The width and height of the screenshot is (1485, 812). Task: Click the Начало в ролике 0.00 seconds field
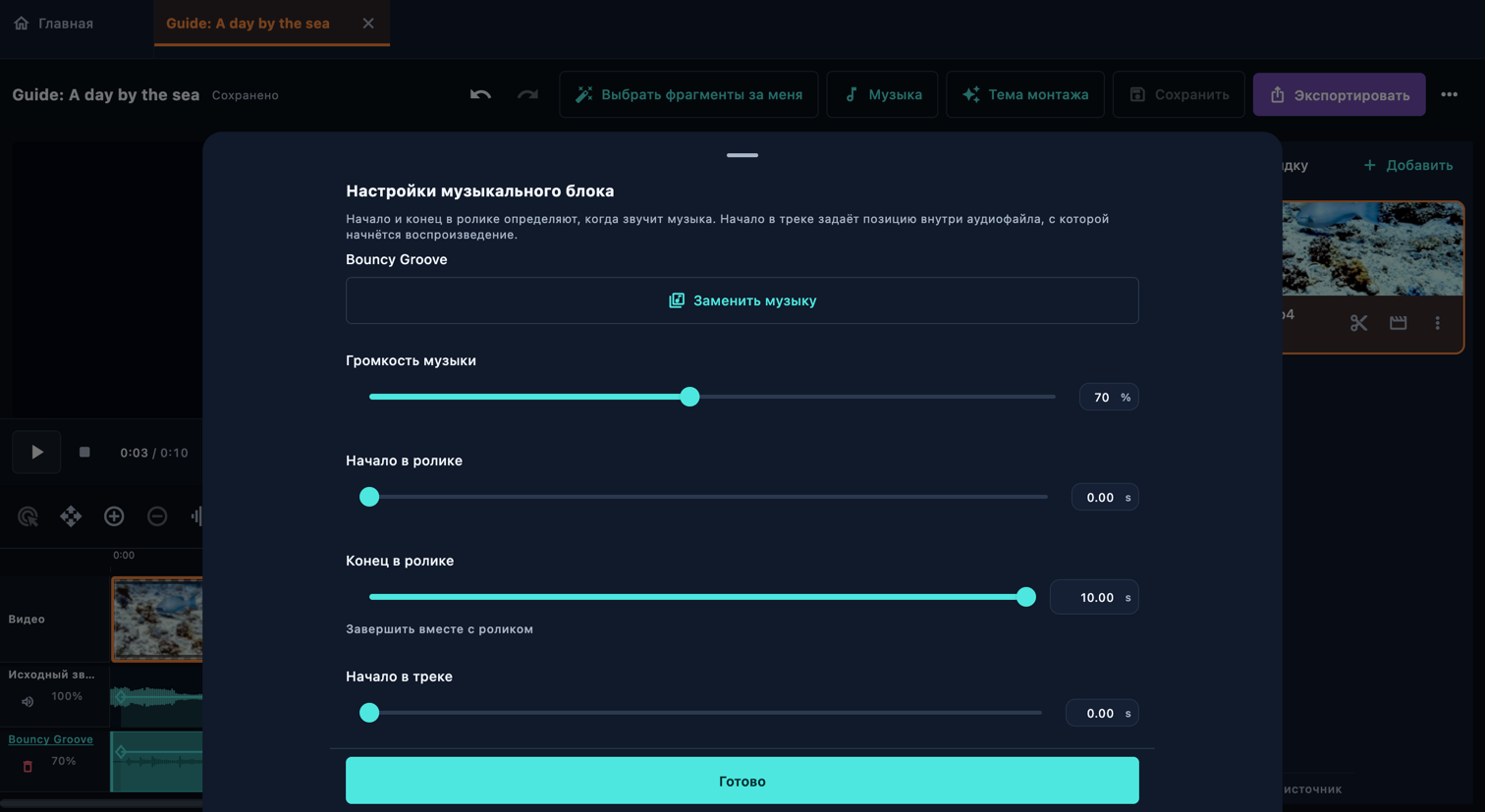(x=1105, y=498)
